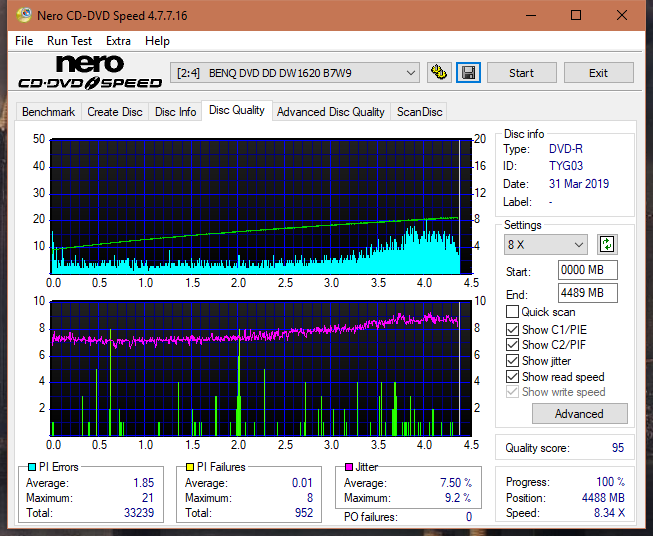653x536 pixels.
Task: Disable the Show jitter checkbox
Action: tap(513, 361)
